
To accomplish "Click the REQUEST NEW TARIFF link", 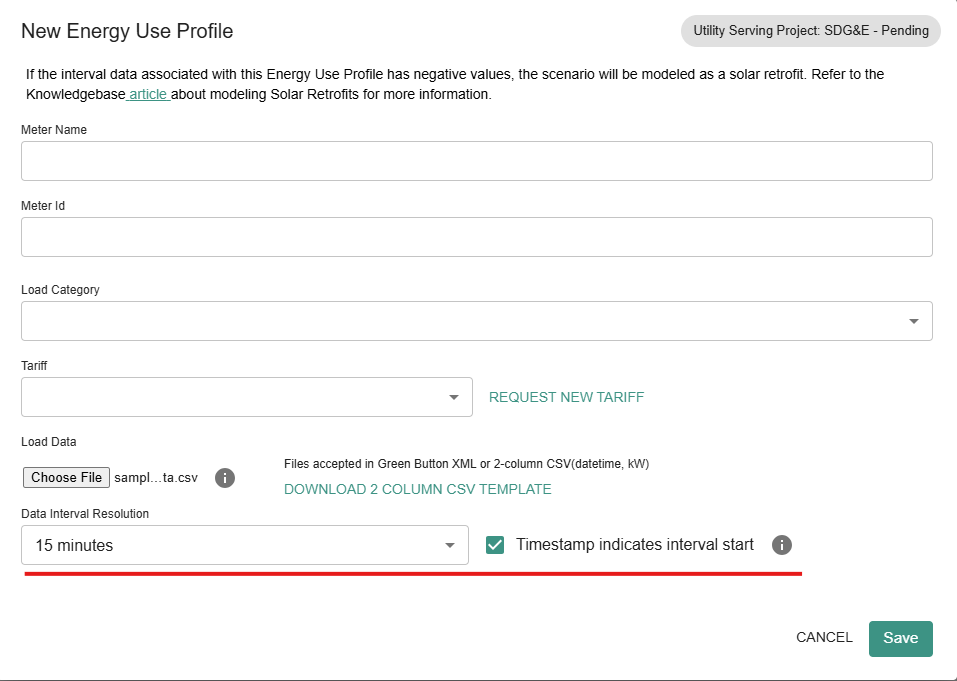I will click(x=566, y=397).
